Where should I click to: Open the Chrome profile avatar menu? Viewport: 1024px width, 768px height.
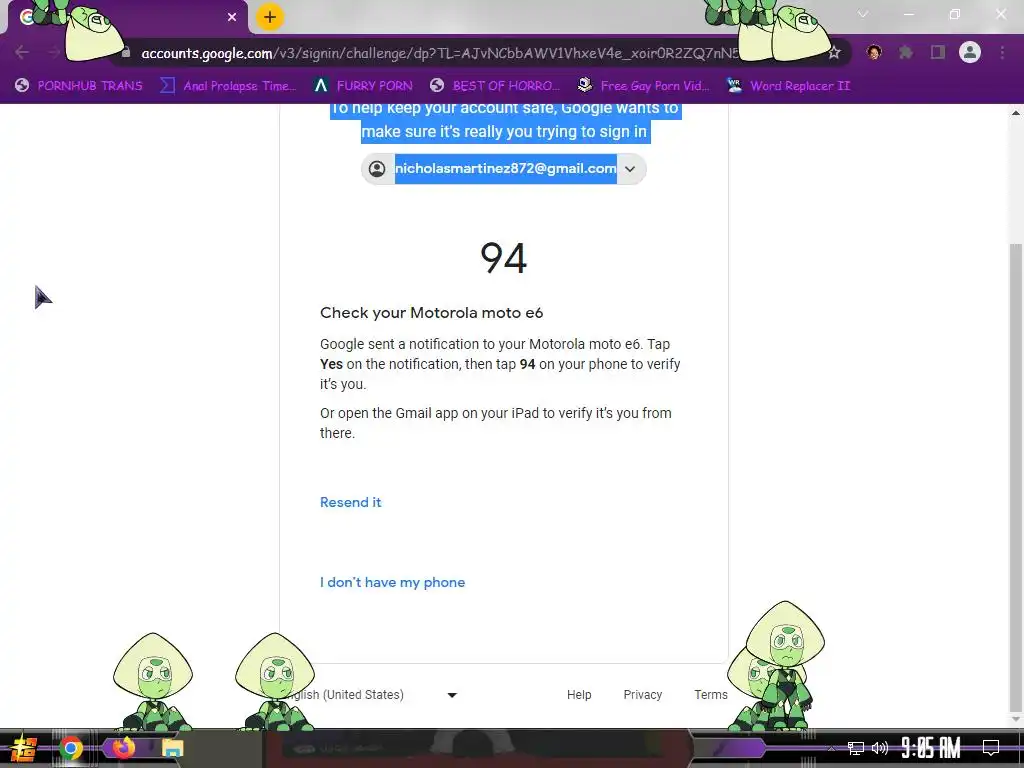coord(970,52)
